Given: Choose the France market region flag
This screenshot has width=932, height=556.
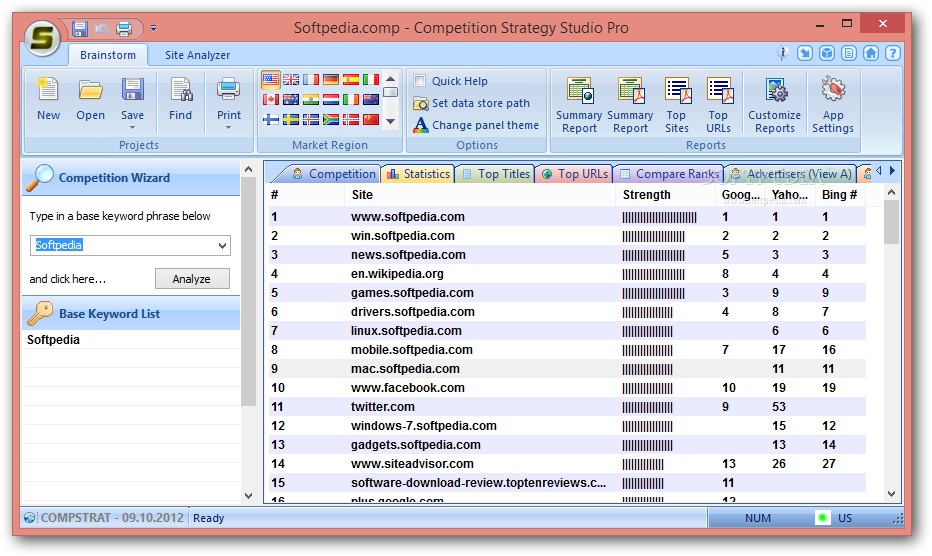Looking at the screenshot, I should (x=311, y=80).
